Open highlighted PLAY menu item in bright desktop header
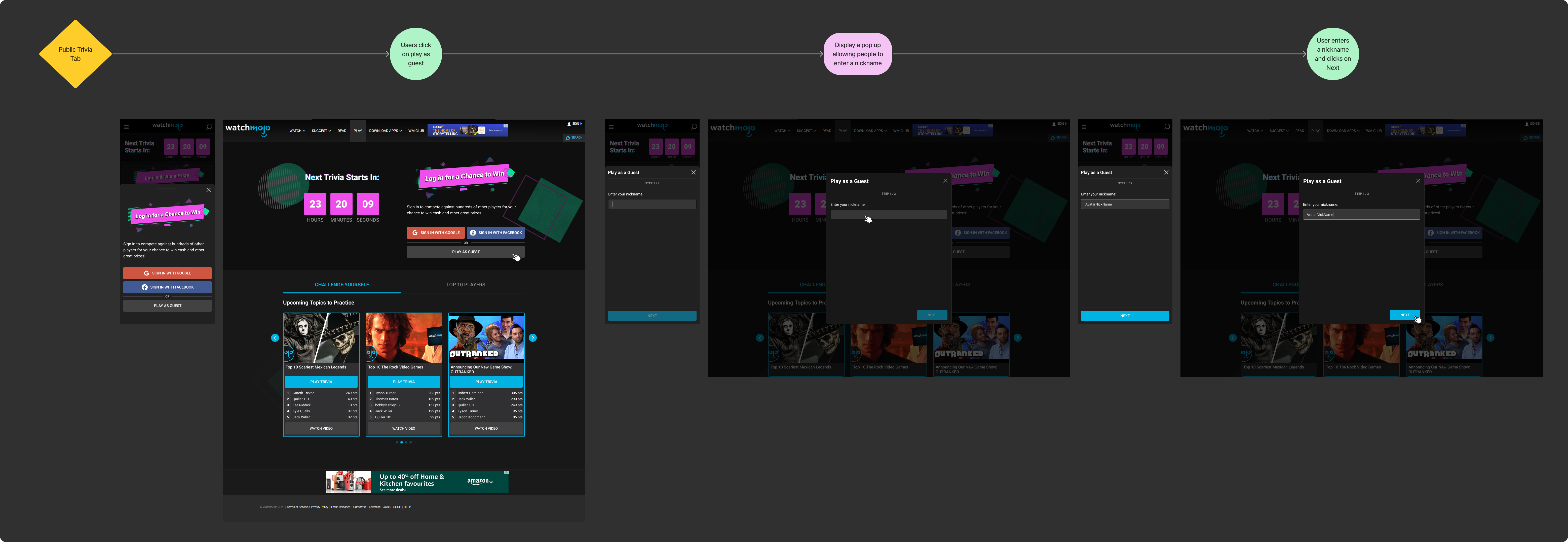Viewport: 1568px width, 542px height. click(358, 131)
